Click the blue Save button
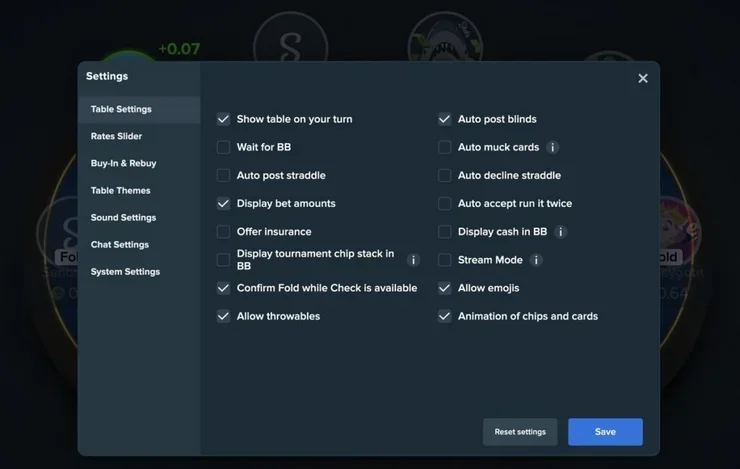 (605, 432)
